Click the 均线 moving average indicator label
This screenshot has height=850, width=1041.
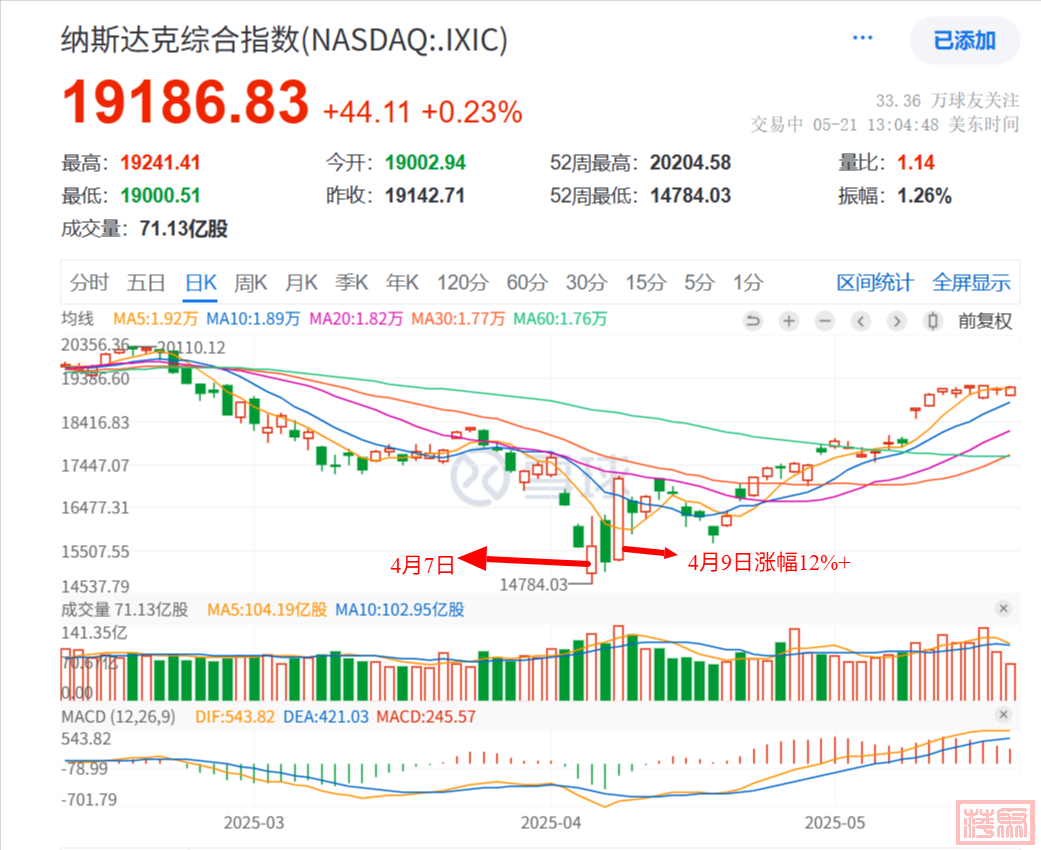[78, 319]
